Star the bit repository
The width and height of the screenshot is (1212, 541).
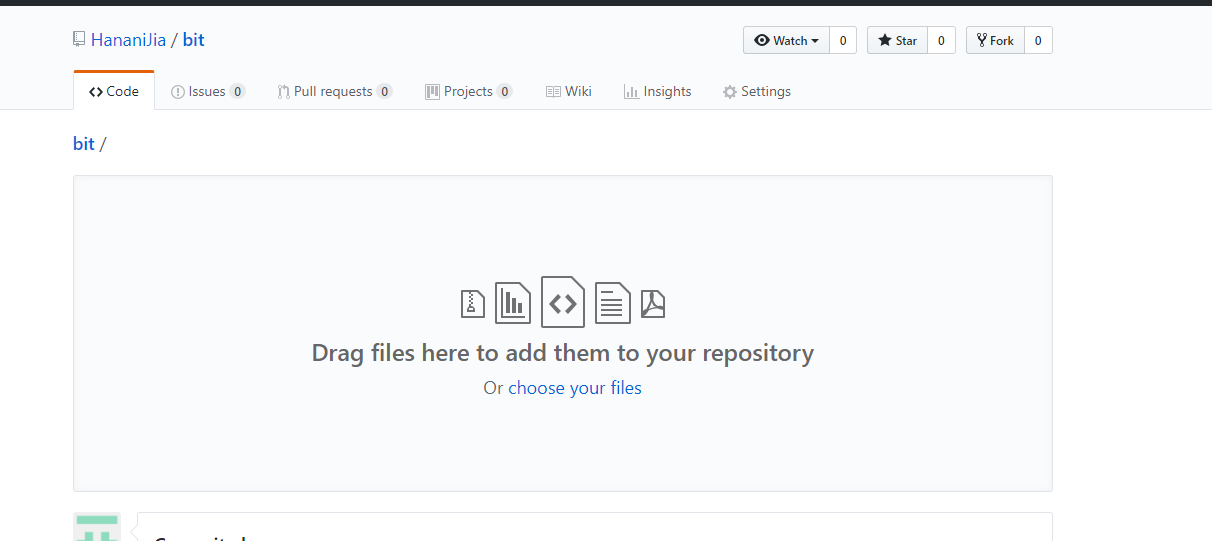click(898, 40)
